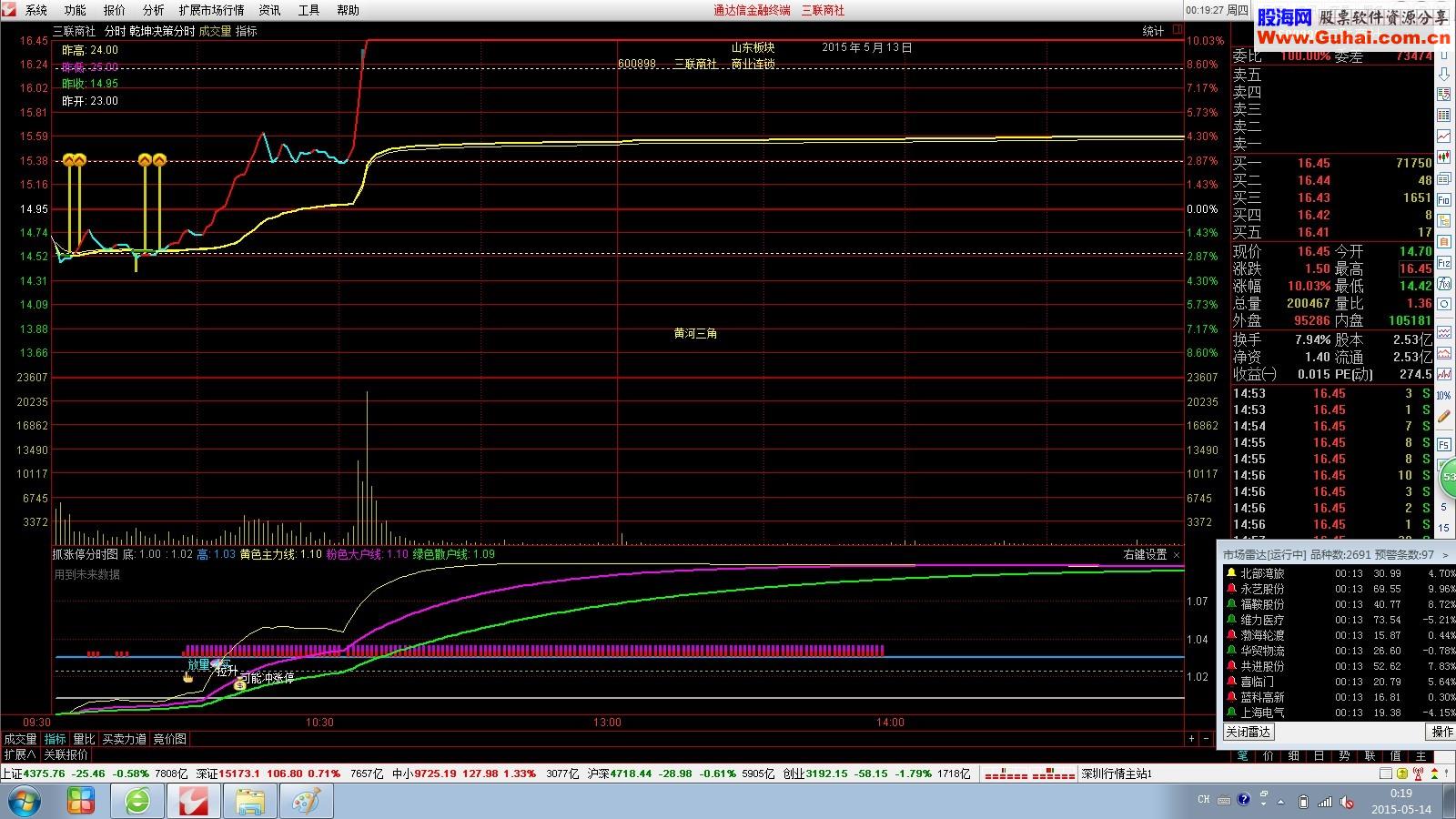Click the 笔 tab under quote panel
1456x819 pixels.
[1242, 756]
